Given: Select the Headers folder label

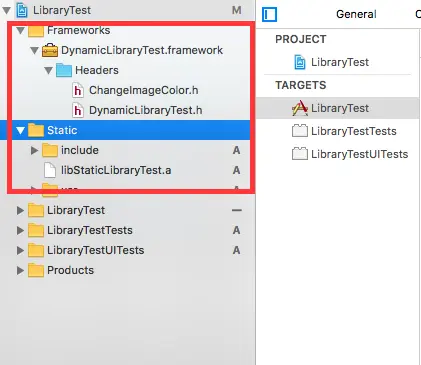Looking at the screenshot, I should [x=97, y=70].
